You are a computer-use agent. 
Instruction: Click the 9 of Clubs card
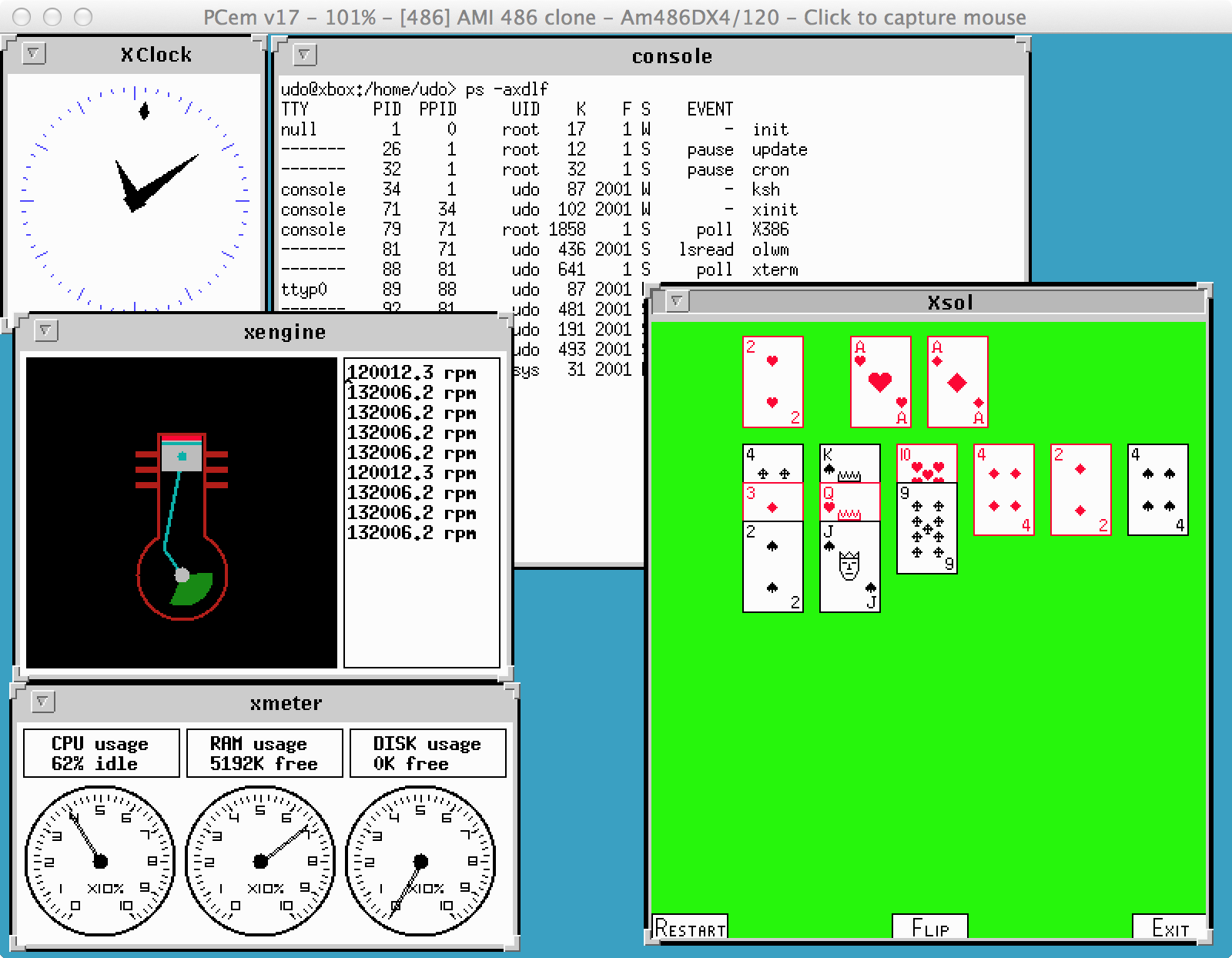926,530
